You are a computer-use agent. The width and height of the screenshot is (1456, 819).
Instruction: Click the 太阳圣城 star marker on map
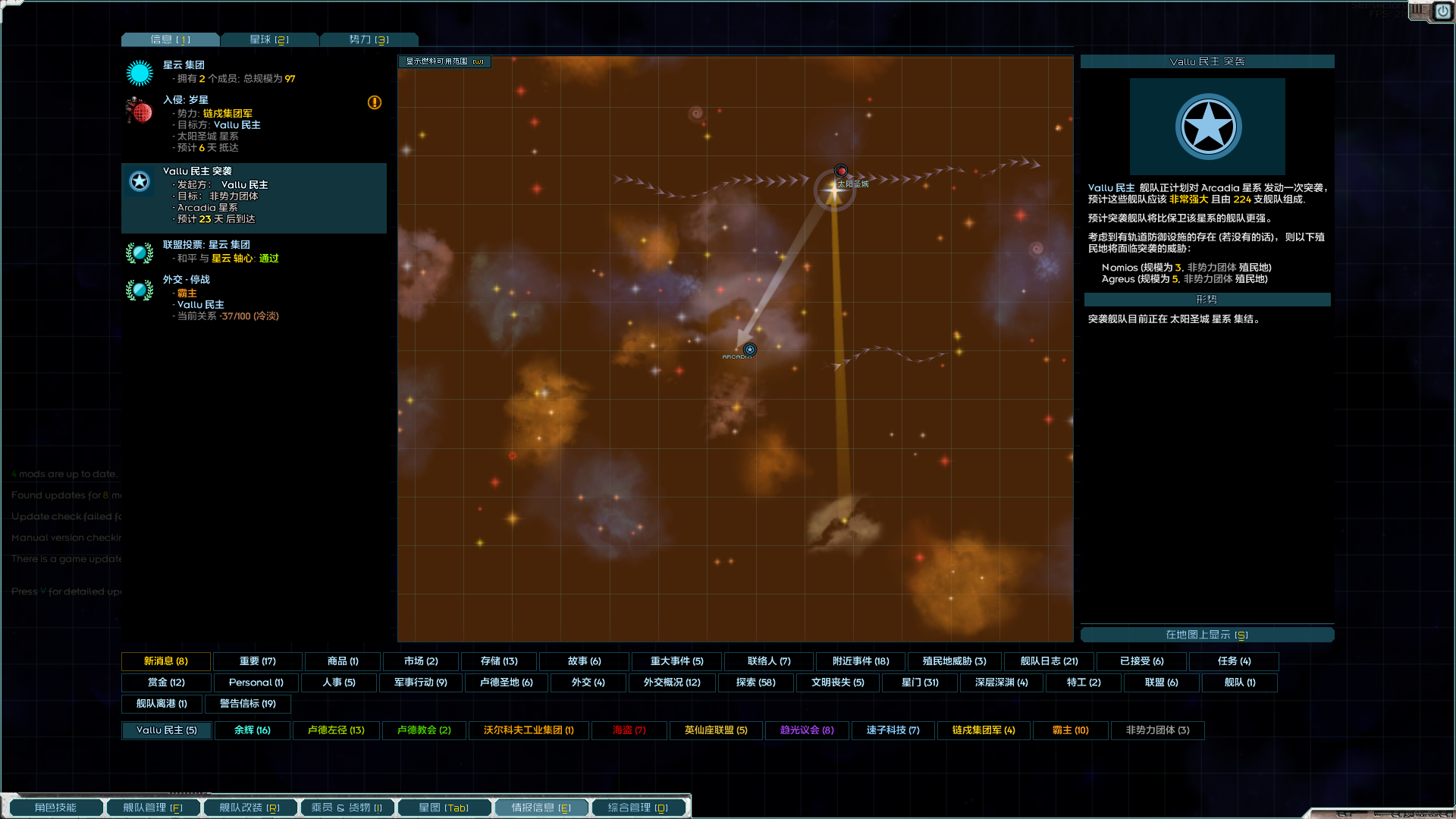click(x=834, y=190)
